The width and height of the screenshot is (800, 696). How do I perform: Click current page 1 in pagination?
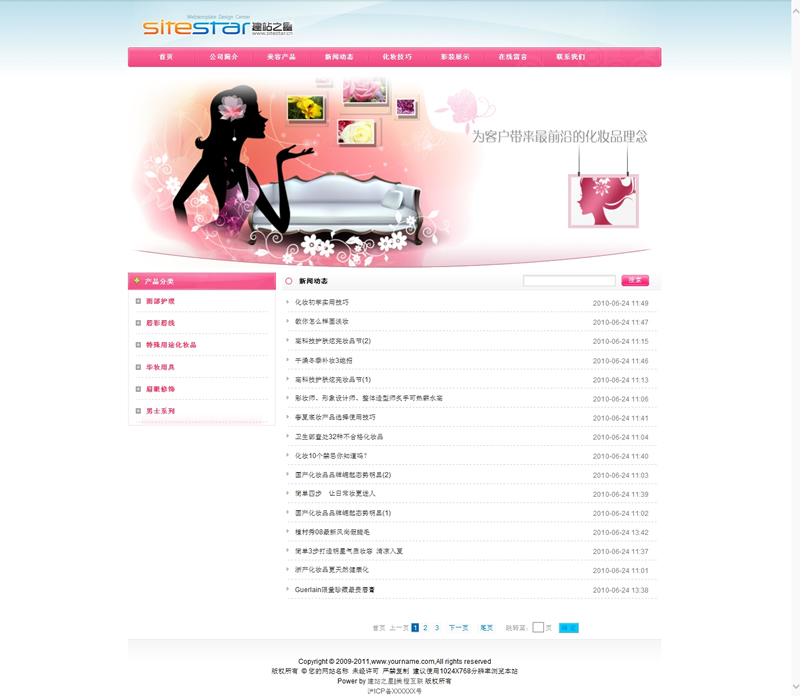coord(415,628)
